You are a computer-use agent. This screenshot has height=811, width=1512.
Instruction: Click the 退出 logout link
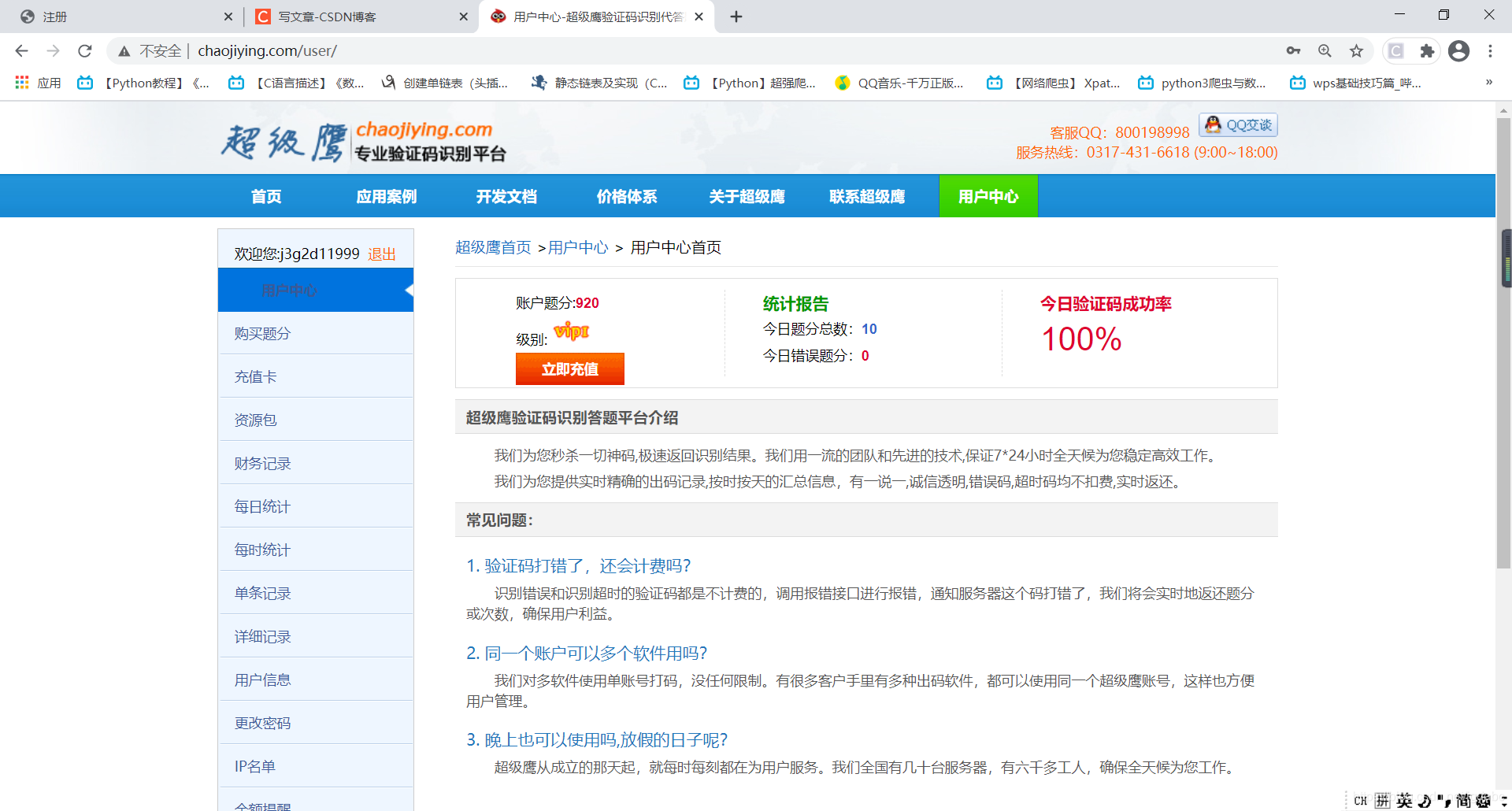pos(382,254)
